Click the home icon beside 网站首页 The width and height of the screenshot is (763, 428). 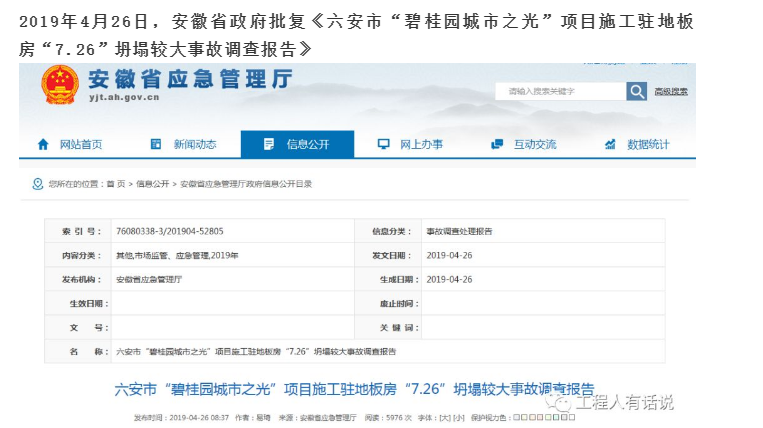pyautogui.click(x=42, y=144)
